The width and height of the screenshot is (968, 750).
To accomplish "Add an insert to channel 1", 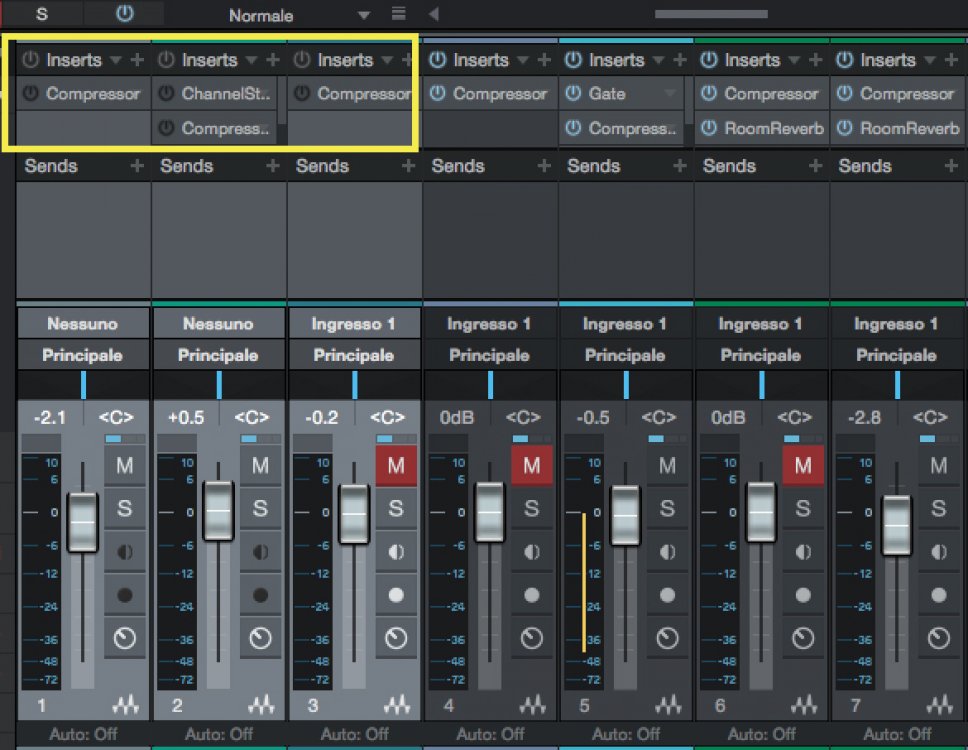I will (137, 60).
